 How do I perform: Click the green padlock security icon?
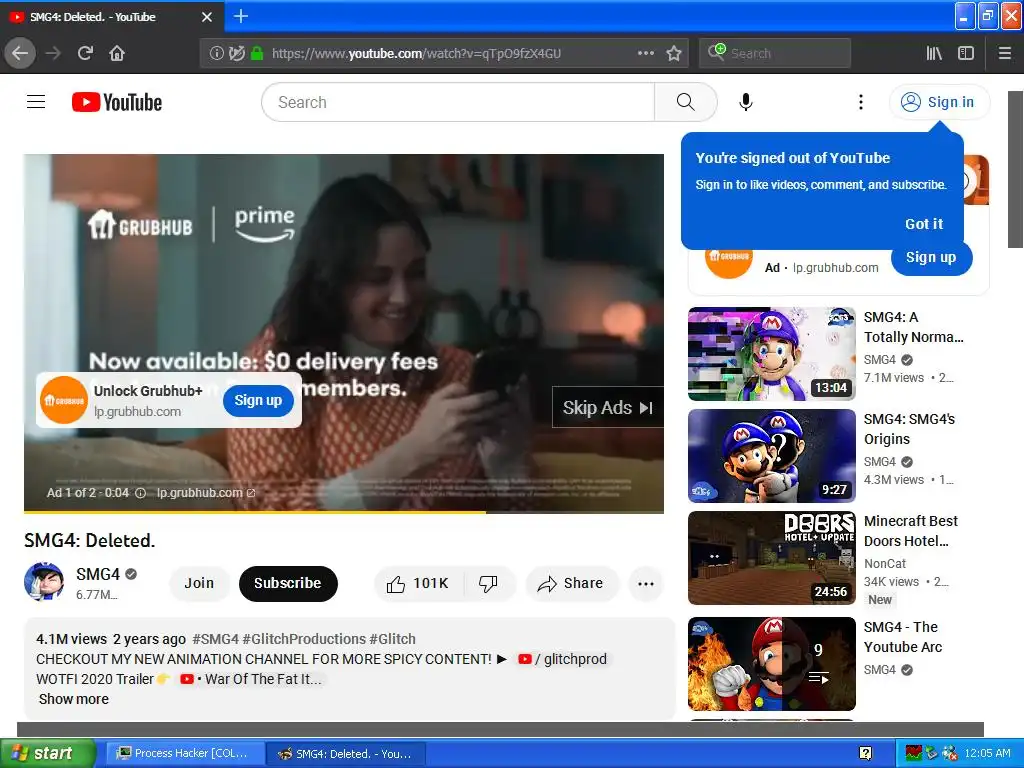point(257,53)
